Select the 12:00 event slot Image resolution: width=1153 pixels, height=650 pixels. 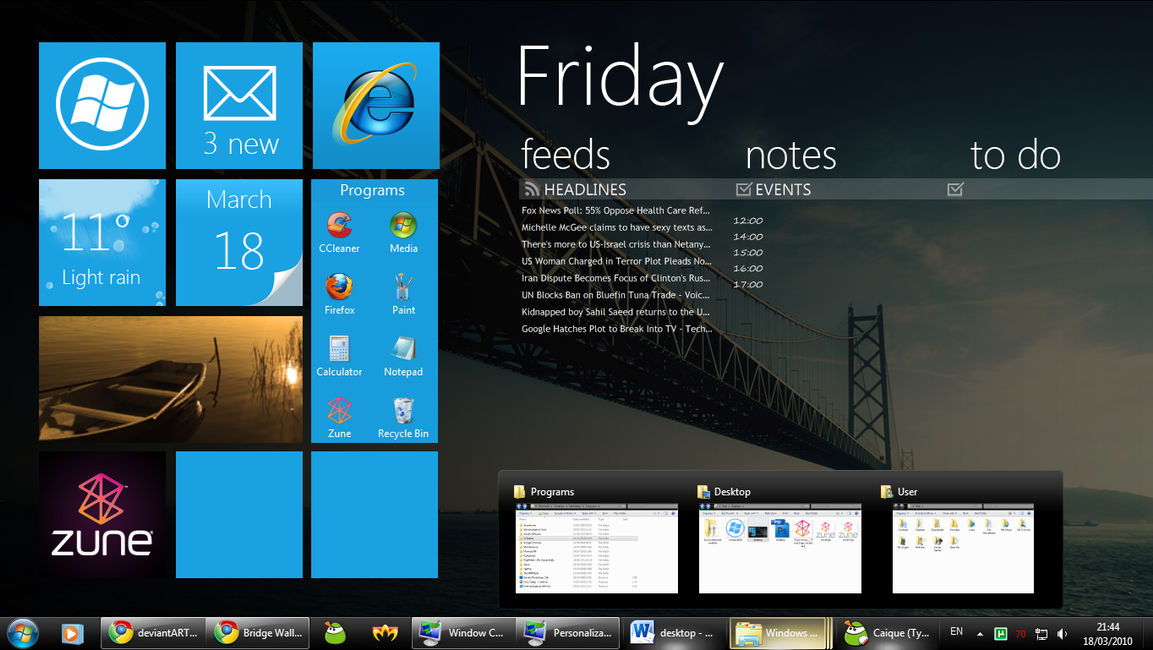pos(748,221)
